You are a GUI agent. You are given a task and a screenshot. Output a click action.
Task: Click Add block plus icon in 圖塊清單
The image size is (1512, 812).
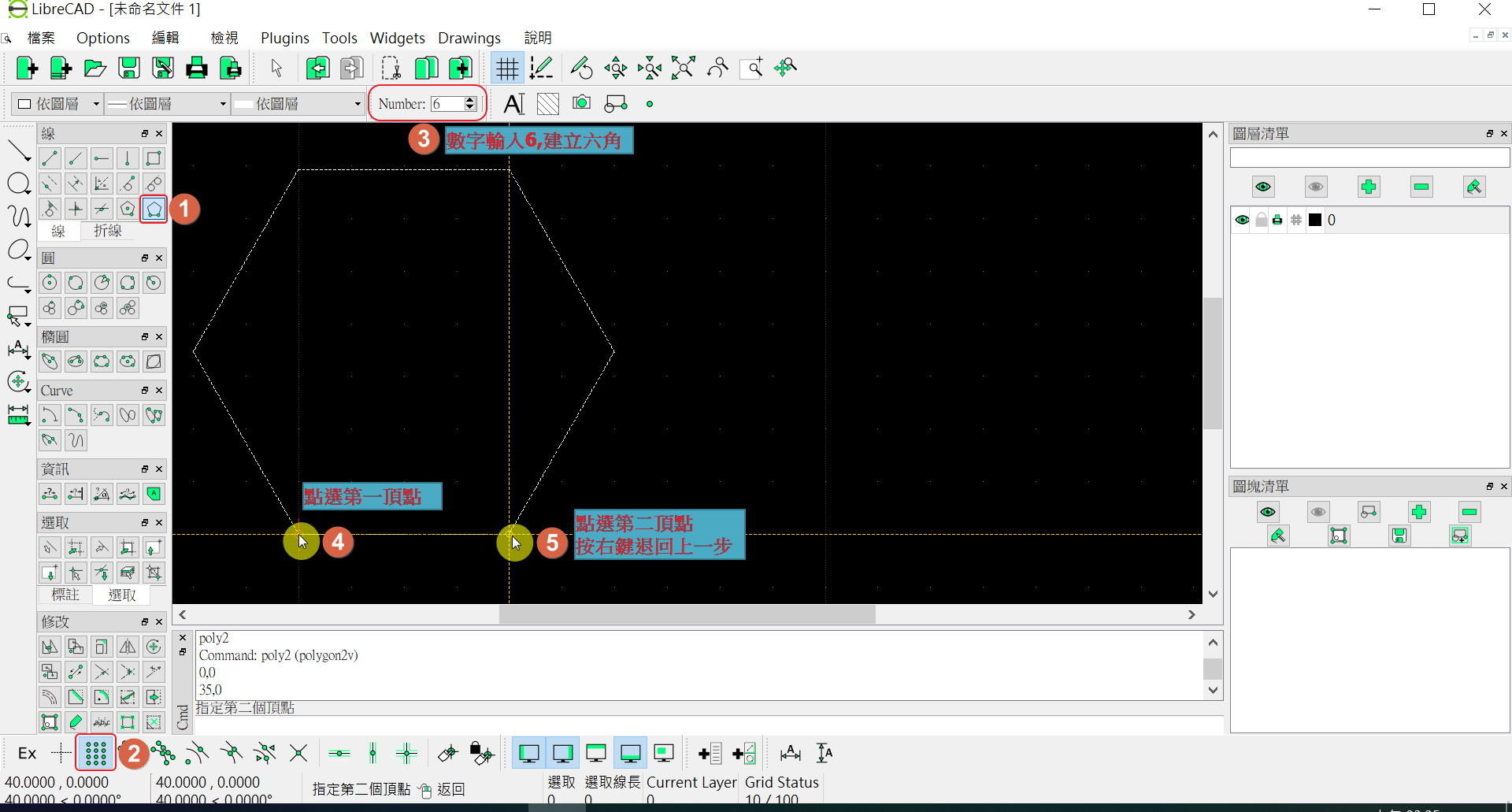1419,512
